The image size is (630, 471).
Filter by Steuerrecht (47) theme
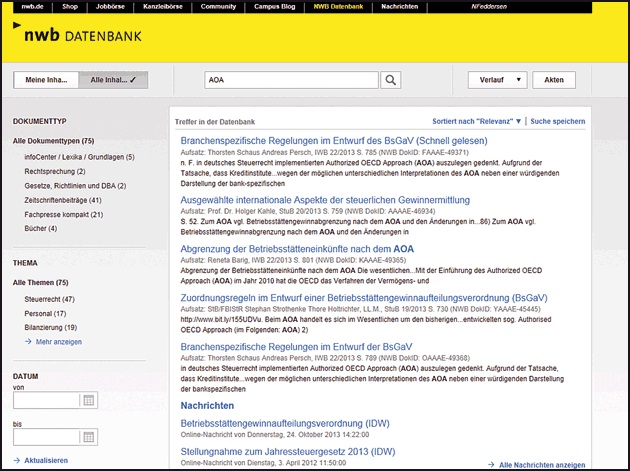49,299
